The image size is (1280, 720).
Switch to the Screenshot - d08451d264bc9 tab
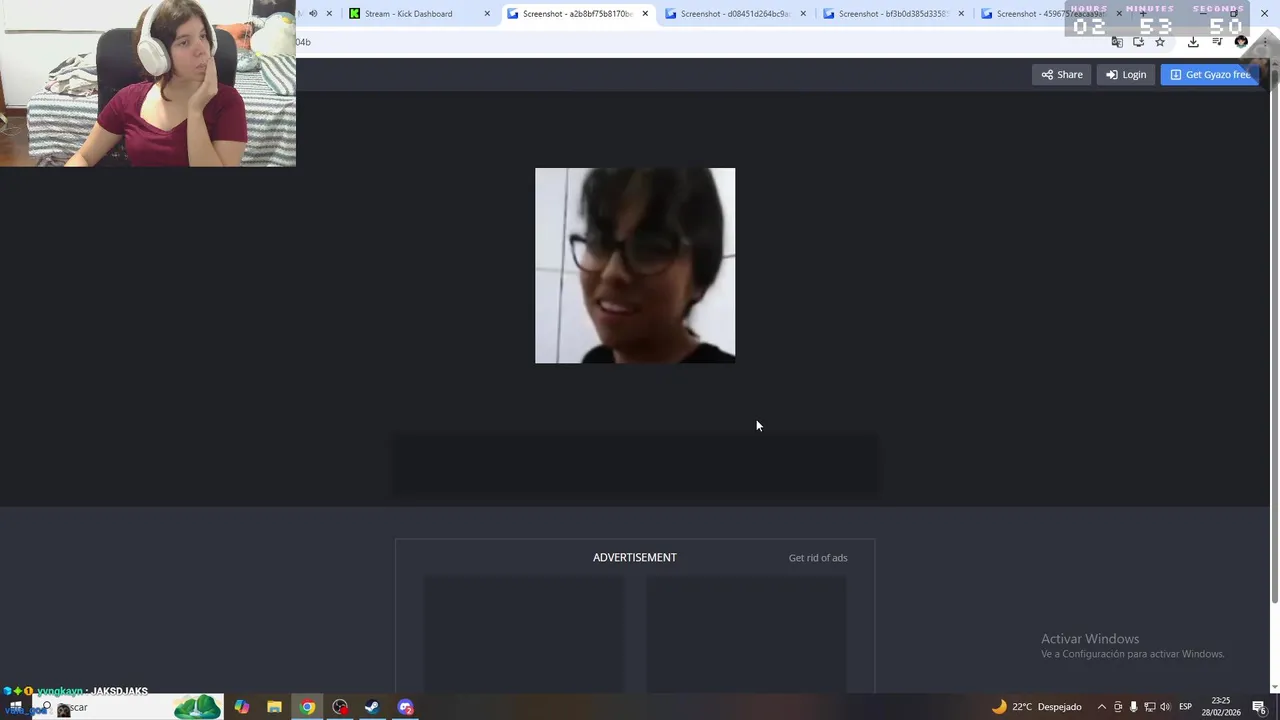click(734, 14)
